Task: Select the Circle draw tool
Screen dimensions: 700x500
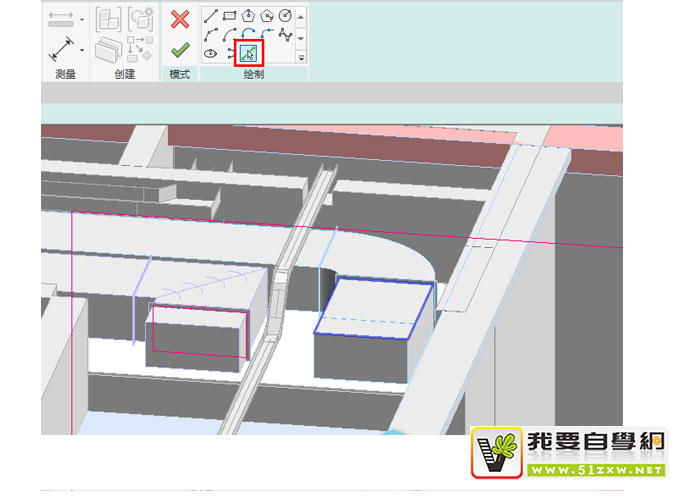Action: click(285, 15)
